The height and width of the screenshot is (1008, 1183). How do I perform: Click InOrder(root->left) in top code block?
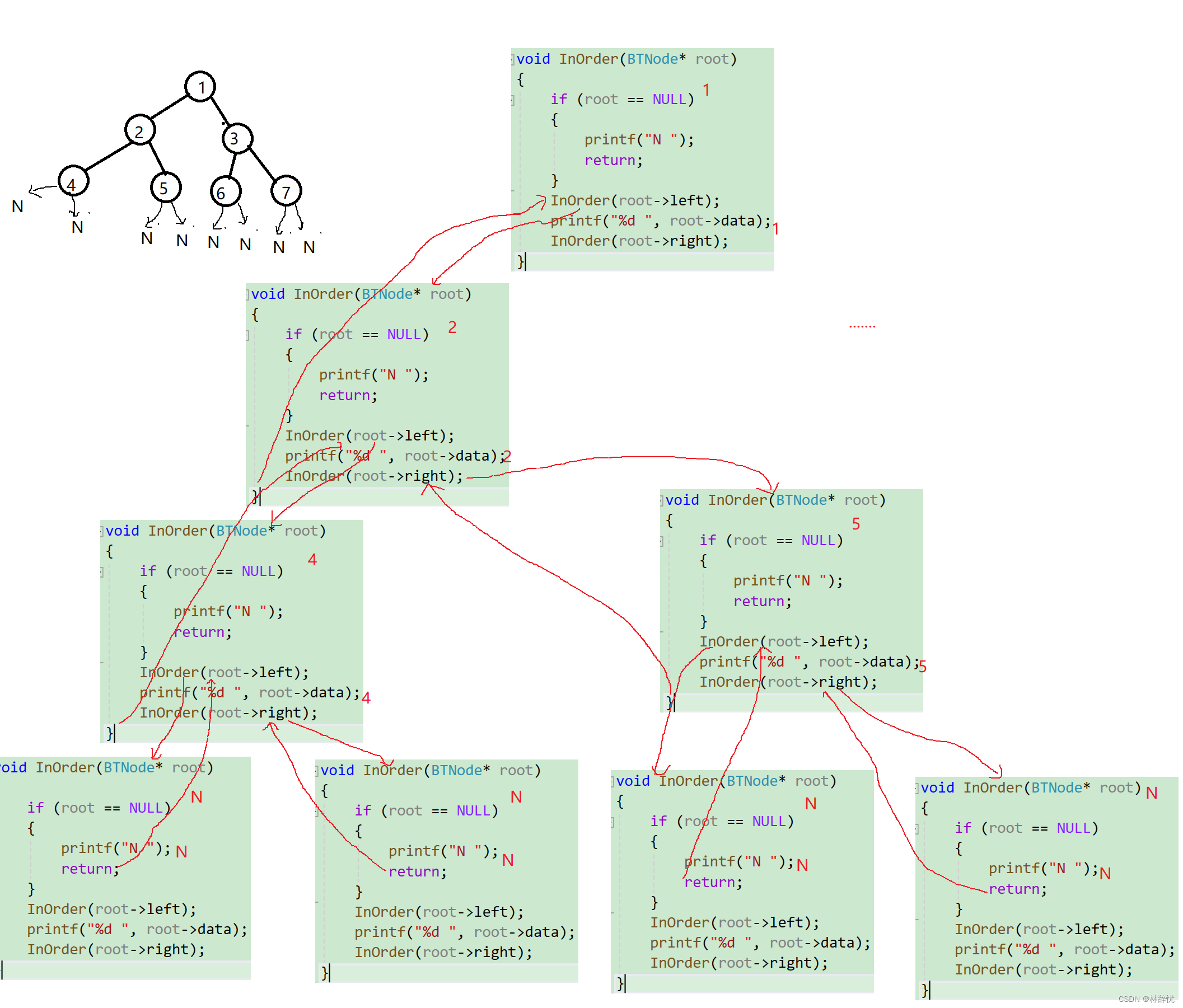click(x=634, y=200)
